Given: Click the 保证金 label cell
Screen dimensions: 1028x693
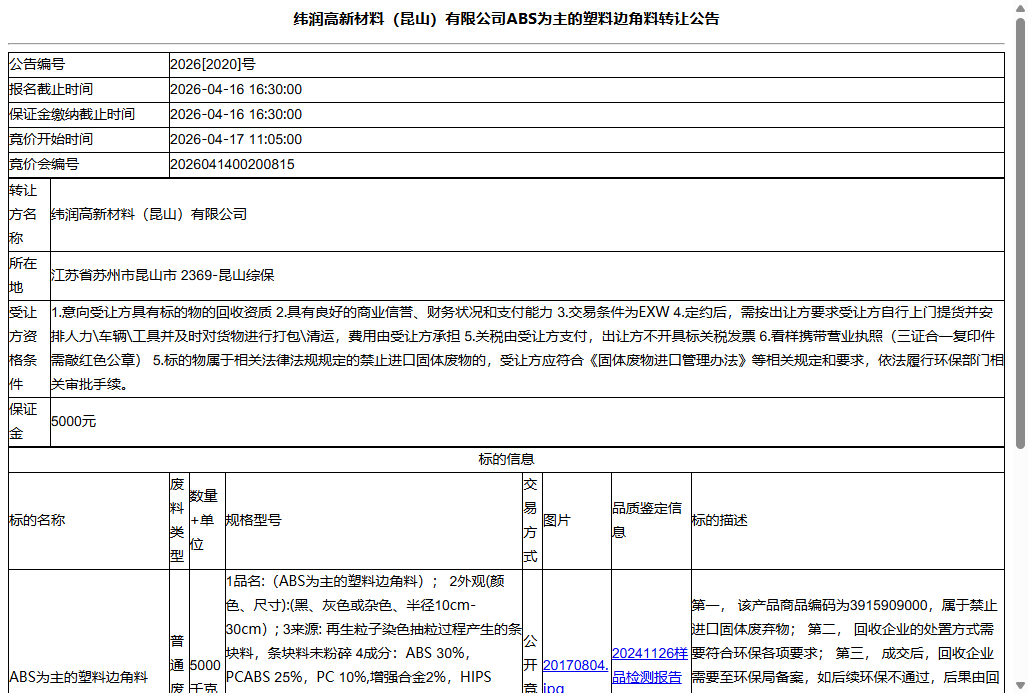Looking at the screenshot, I should (x=29, y=422).
